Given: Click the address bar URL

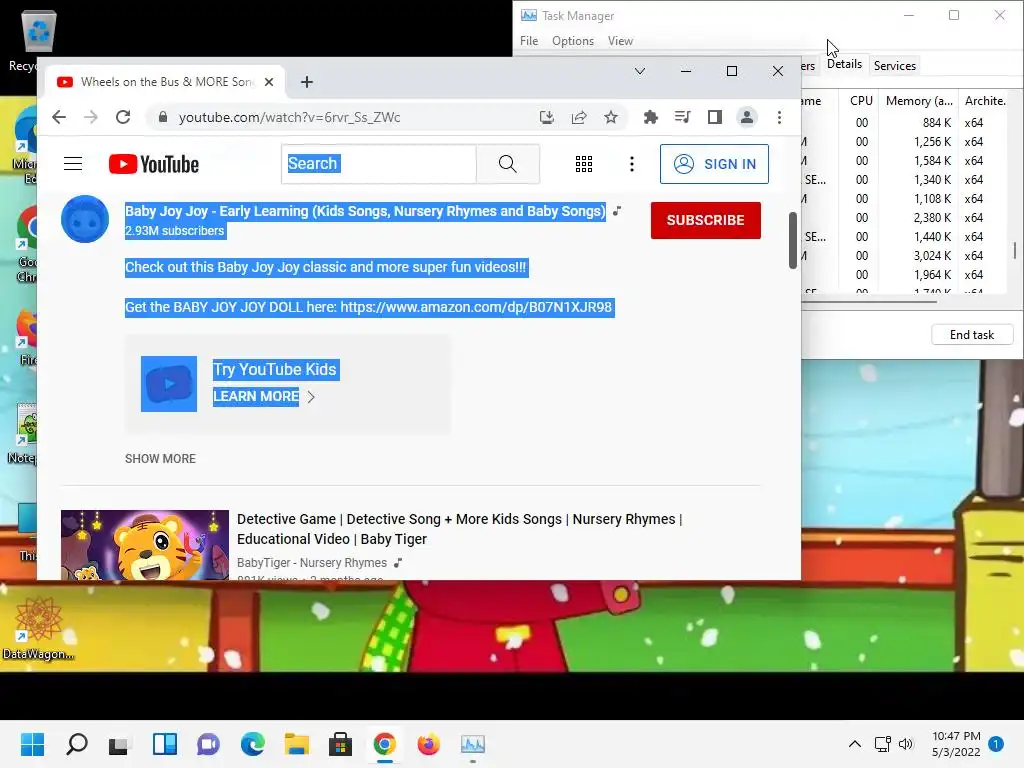Looking at the screenshot, I should [x=289, y=118].
